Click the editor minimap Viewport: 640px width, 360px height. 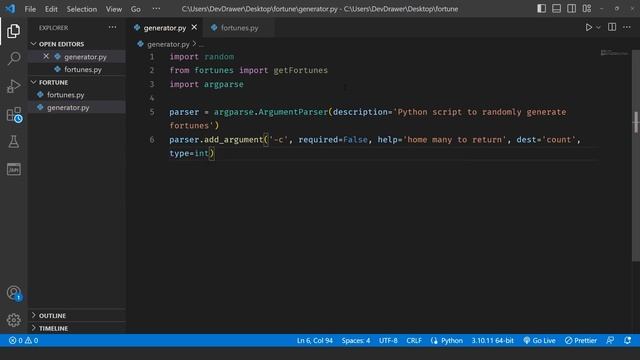point(614,53)
